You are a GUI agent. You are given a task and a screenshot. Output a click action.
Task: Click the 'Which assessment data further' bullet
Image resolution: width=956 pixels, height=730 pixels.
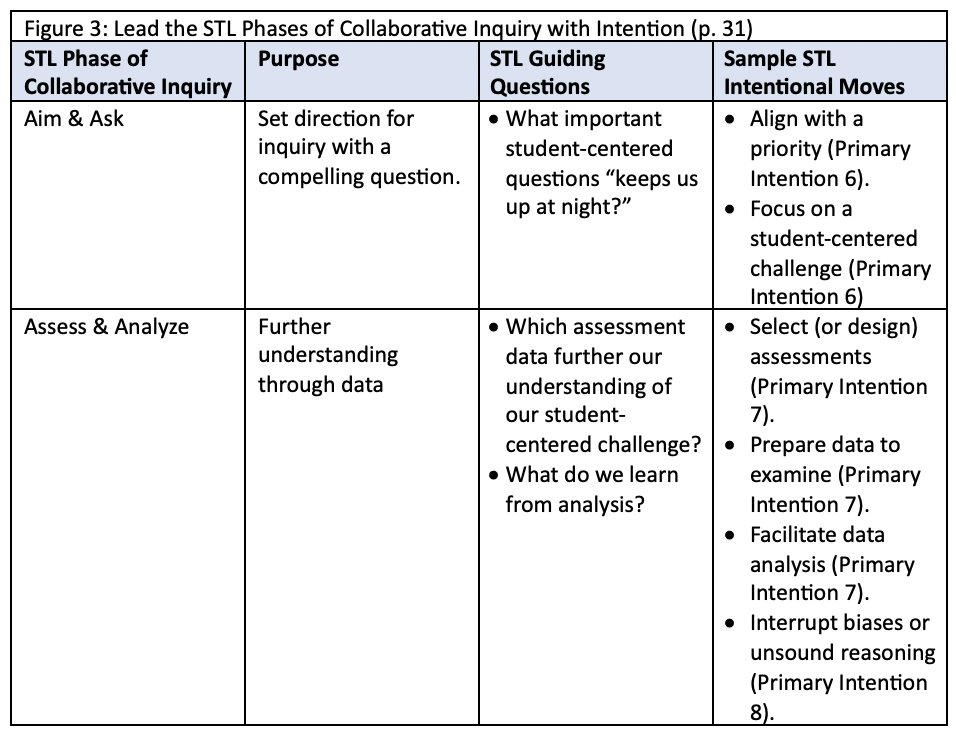[x=596, y=385]
